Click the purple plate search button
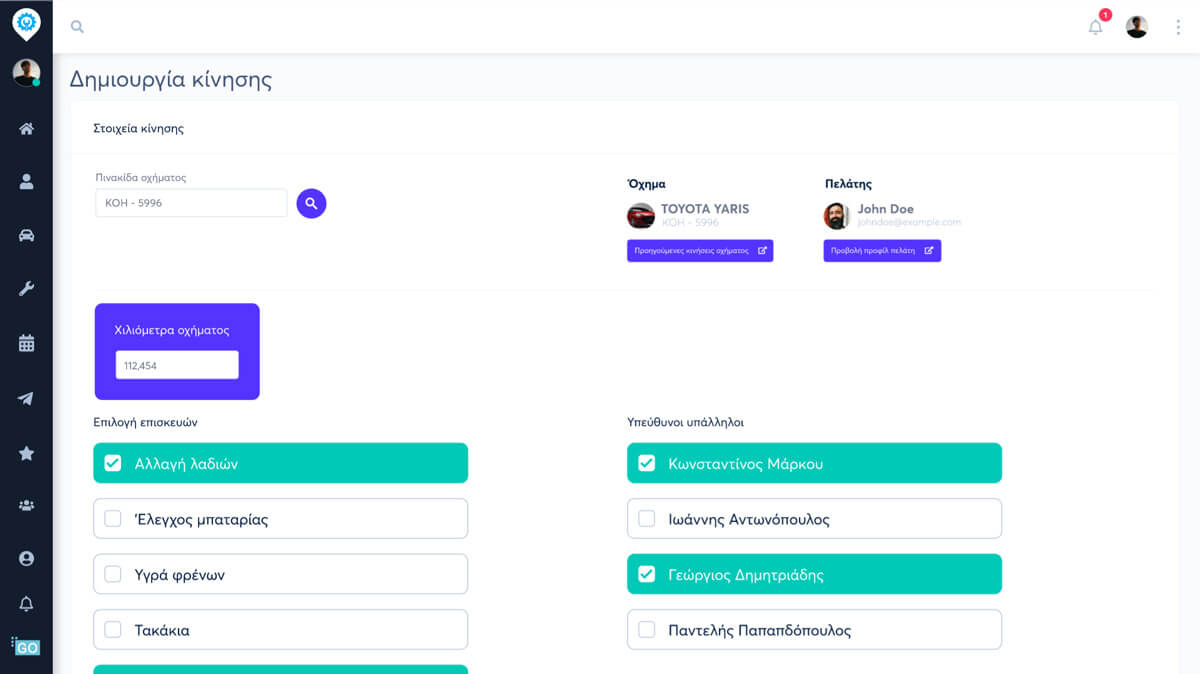1200x674 pixels. (x=311, y=203)
